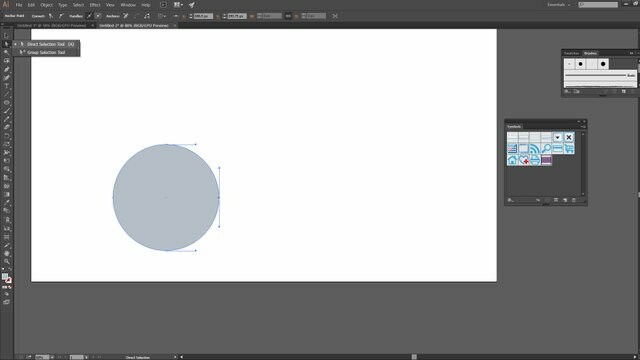Select the shopping cart symbol thumbnail
Image resolution: width=640 pixels, height=360 pixels.
point(569,149)
